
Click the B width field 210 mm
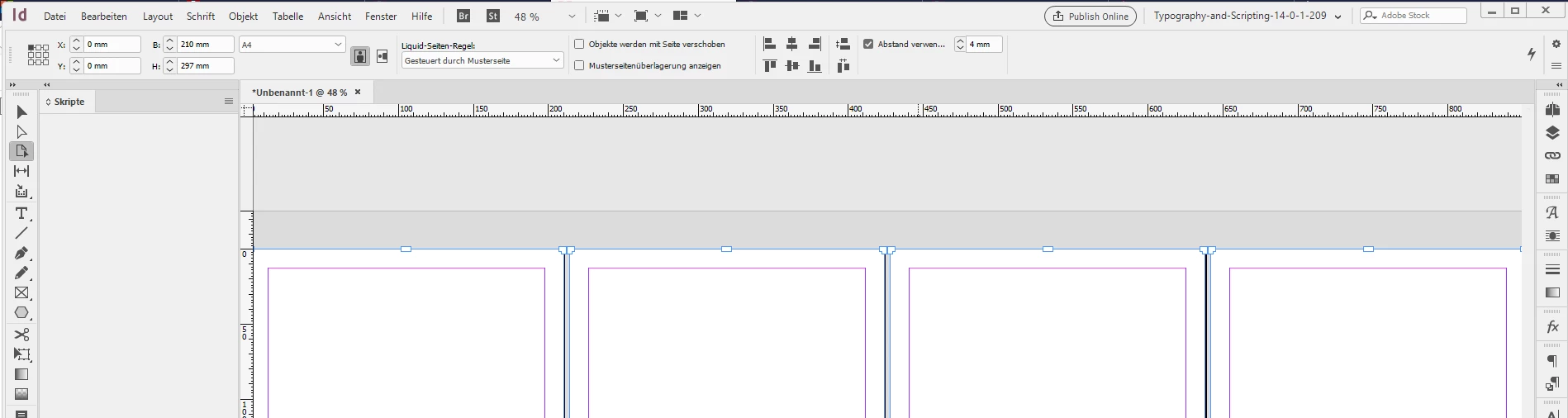(206, 45)
